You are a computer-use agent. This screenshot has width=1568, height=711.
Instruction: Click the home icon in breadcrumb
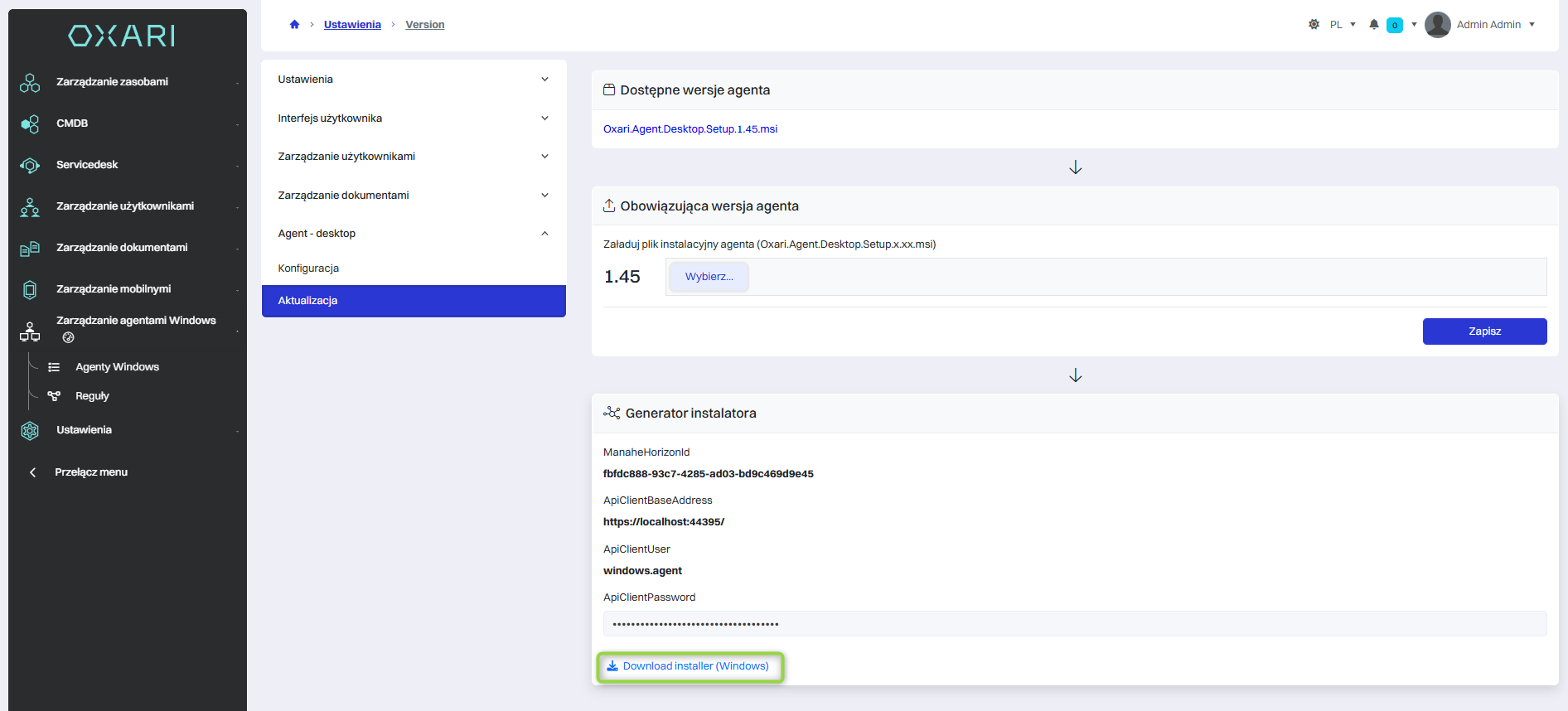(x=294, y=25)
